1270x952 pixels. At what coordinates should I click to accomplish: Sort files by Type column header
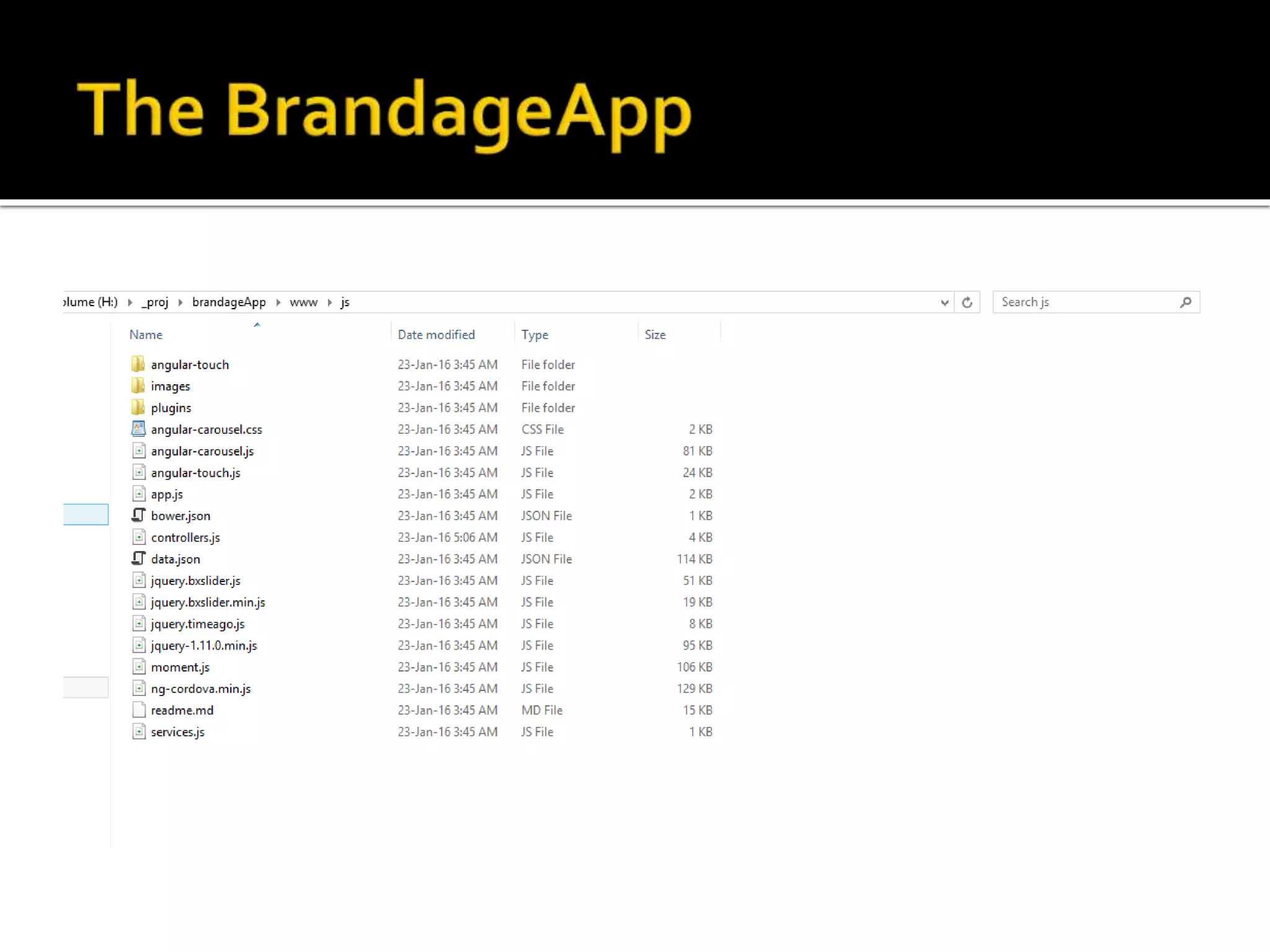click(x=535, y=335)
